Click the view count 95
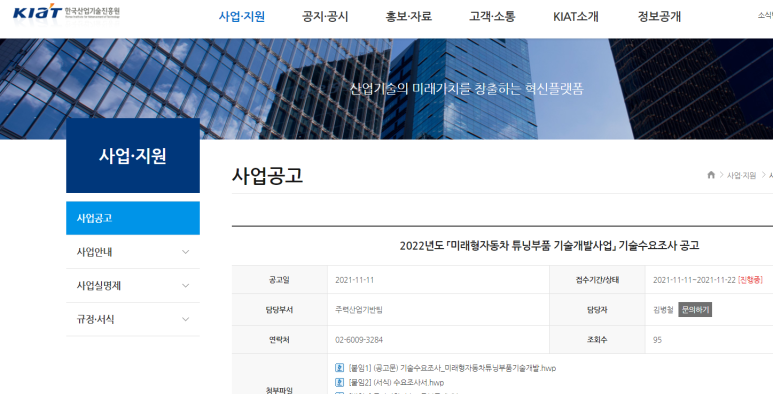 pyautogui.click(x=657, y=340)
